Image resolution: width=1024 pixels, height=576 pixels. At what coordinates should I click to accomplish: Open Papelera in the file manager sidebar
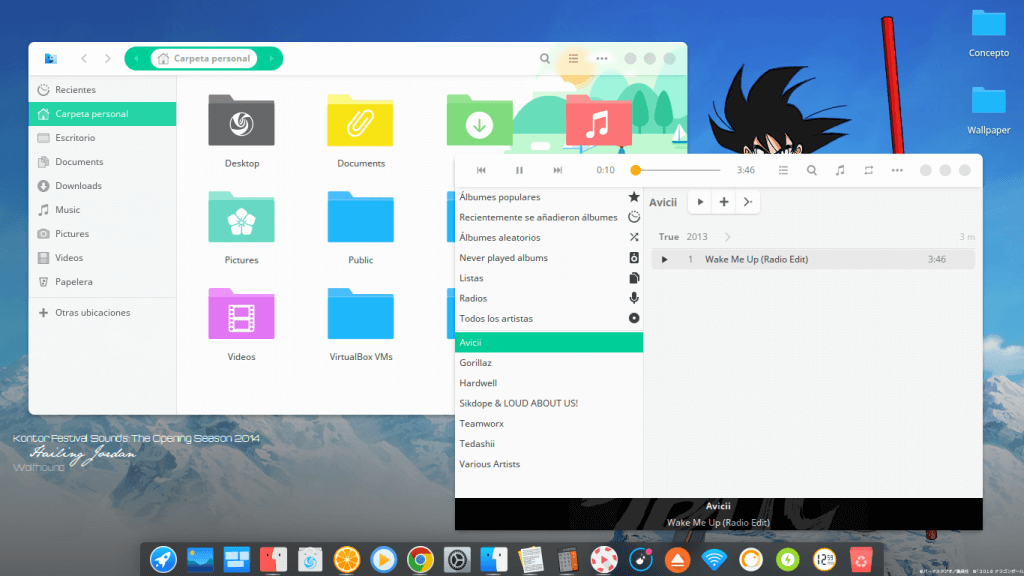(x=103, y=281)
